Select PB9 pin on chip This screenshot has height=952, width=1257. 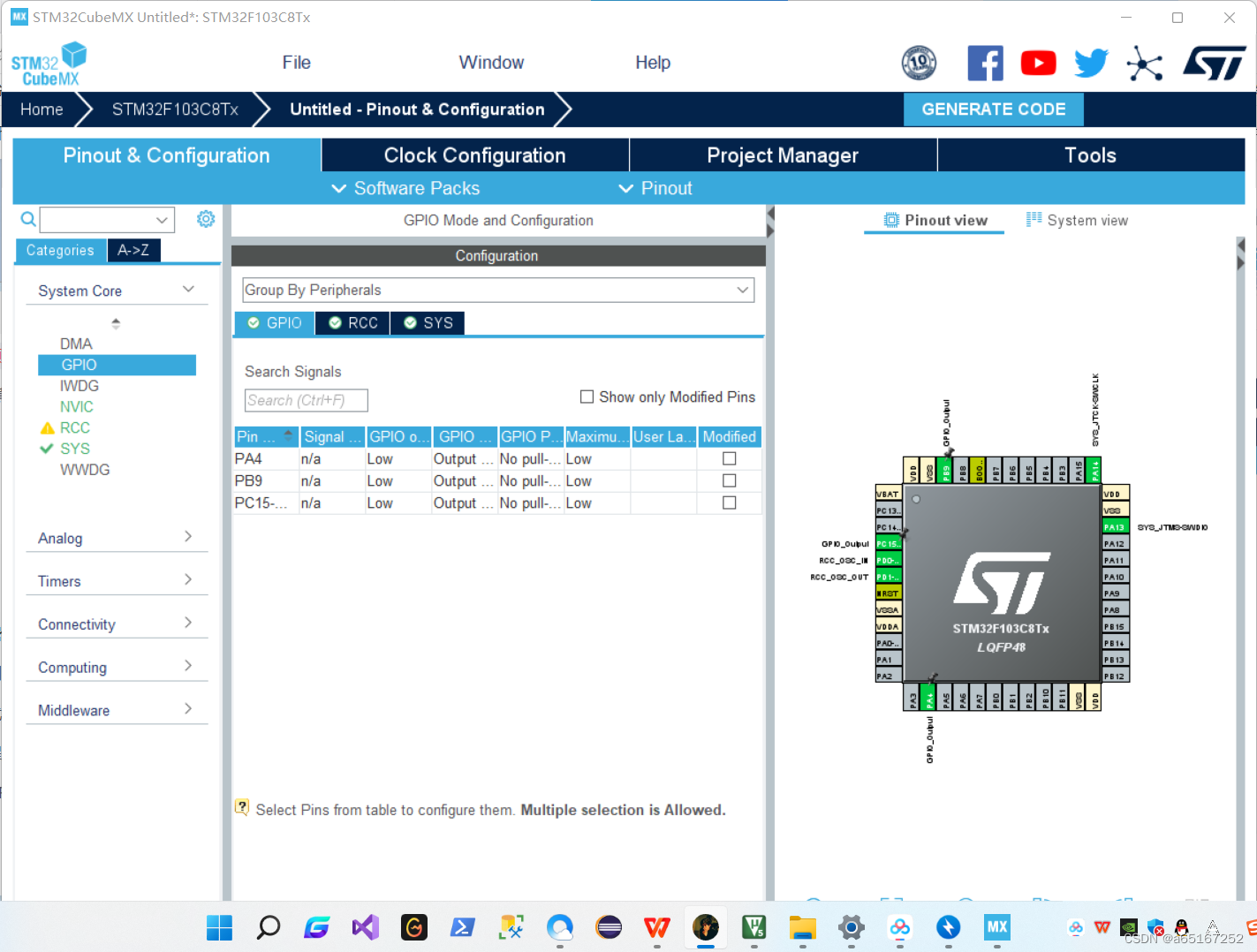click(946, 471)
